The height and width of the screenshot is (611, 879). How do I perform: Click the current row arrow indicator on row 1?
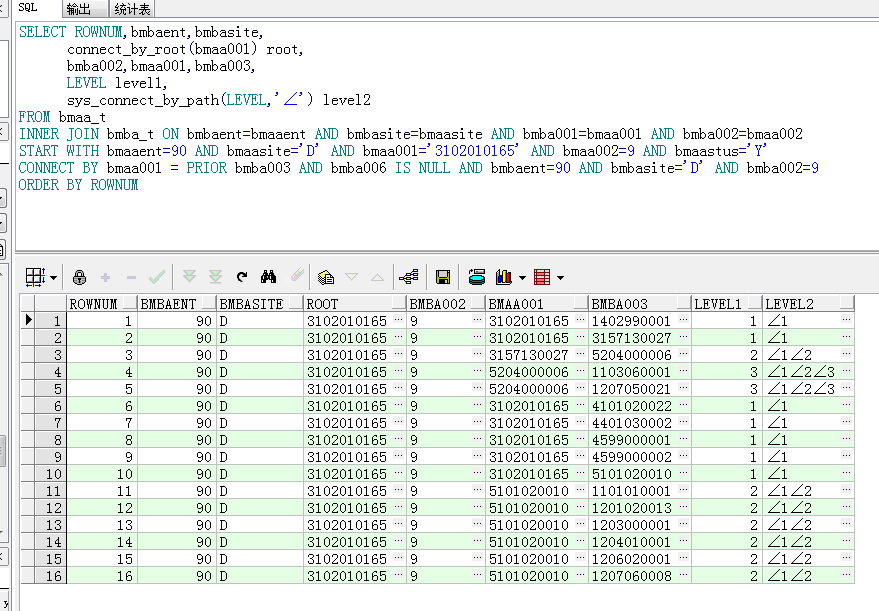click(x=28, y=320)
